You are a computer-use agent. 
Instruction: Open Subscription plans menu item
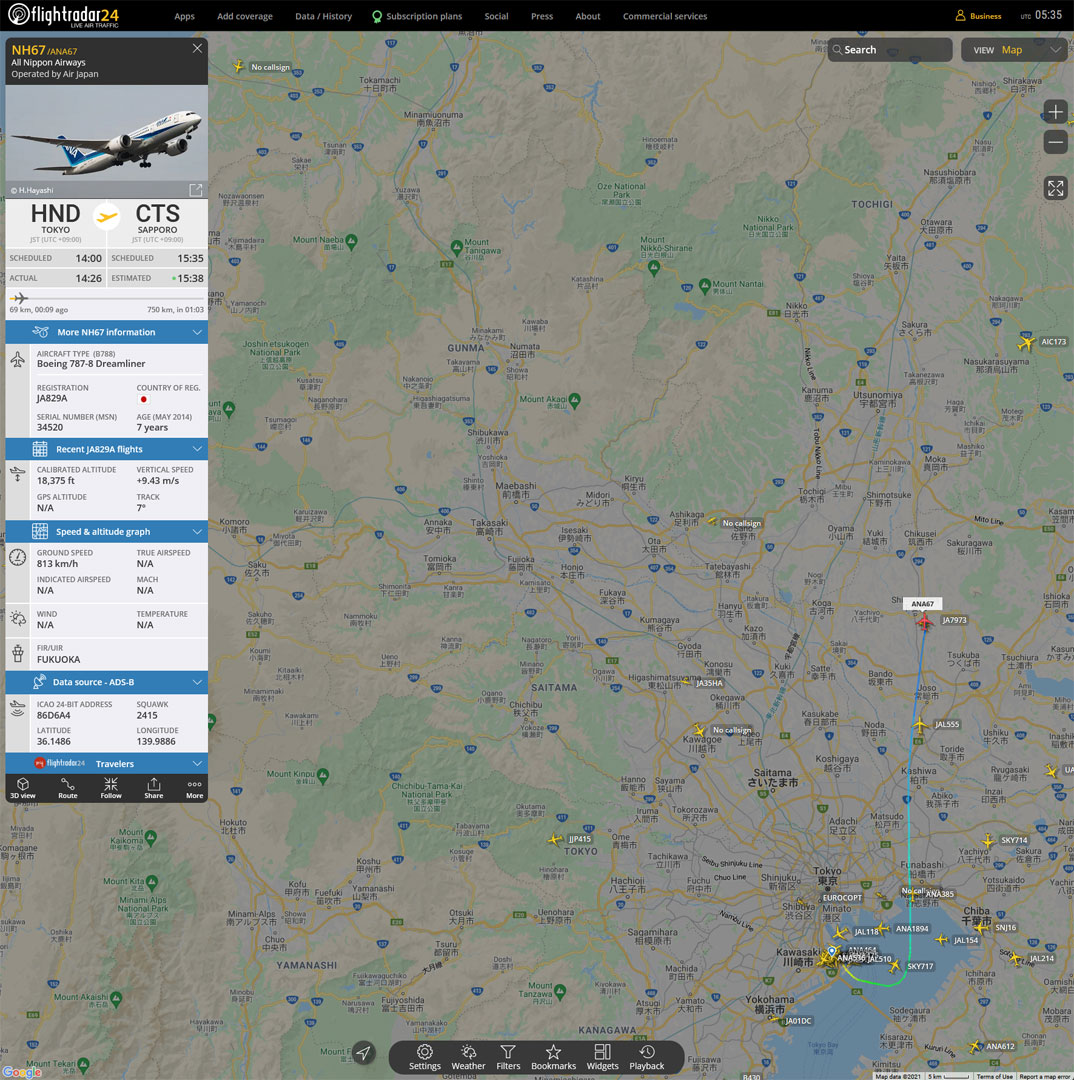pyautogui.click(x=417, y=16)
